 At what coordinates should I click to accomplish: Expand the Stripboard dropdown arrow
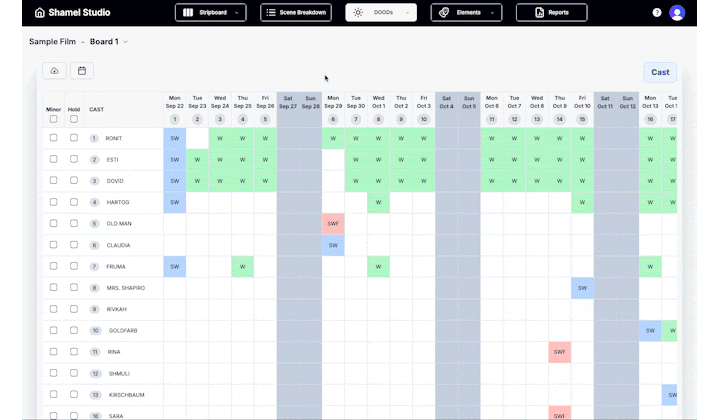[237, 13]
